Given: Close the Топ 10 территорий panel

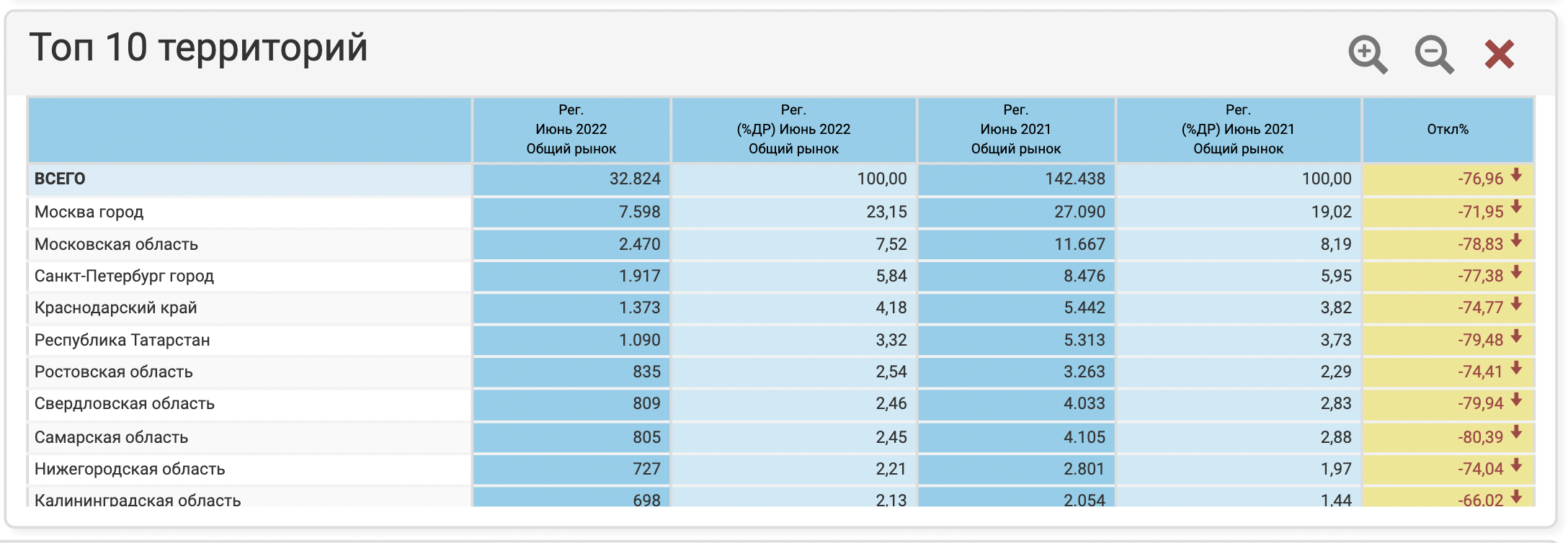Looking at the screenshot, I should (1500, 54).
